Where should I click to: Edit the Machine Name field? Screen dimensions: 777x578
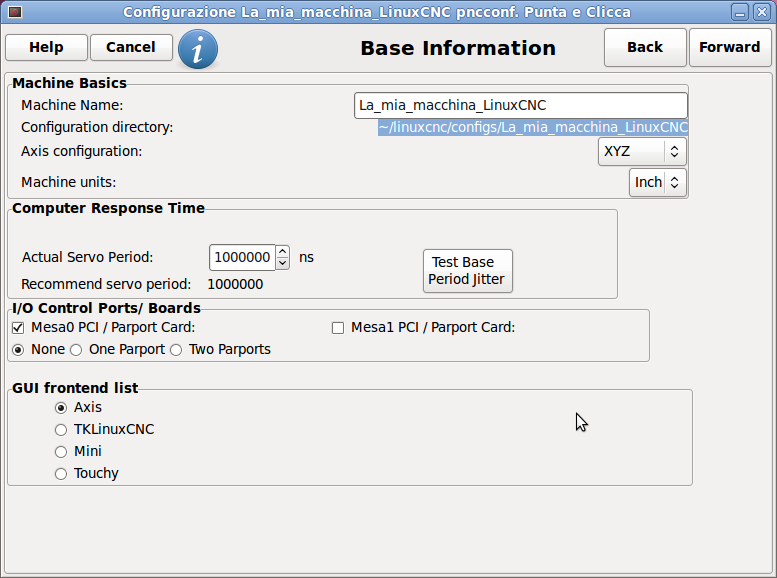tap(521, 106)
